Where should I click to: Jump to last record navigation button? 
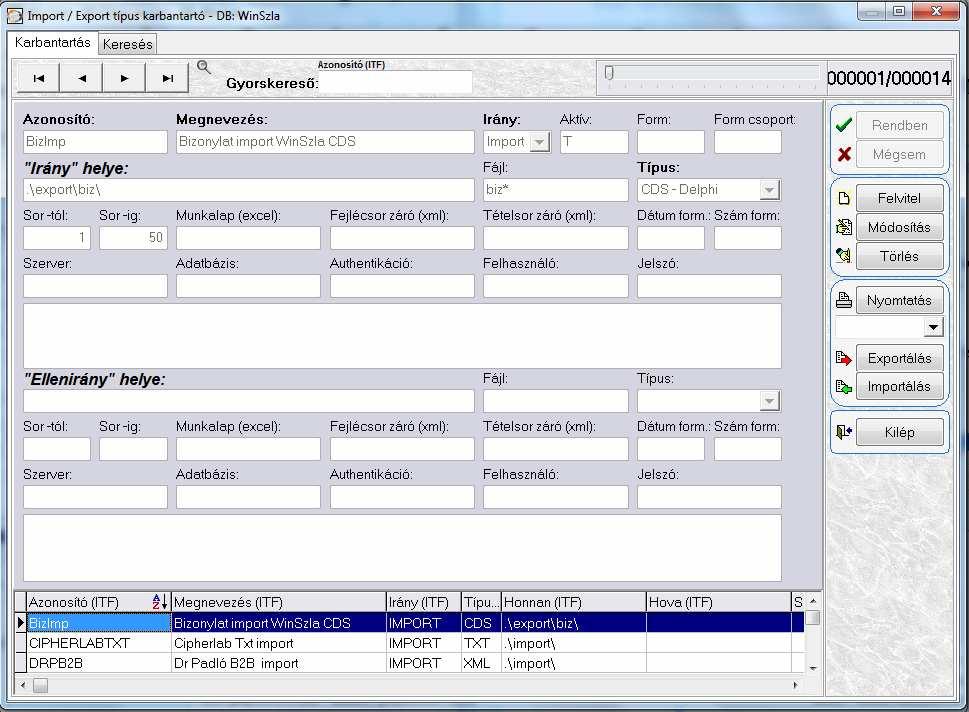[167, 78]
